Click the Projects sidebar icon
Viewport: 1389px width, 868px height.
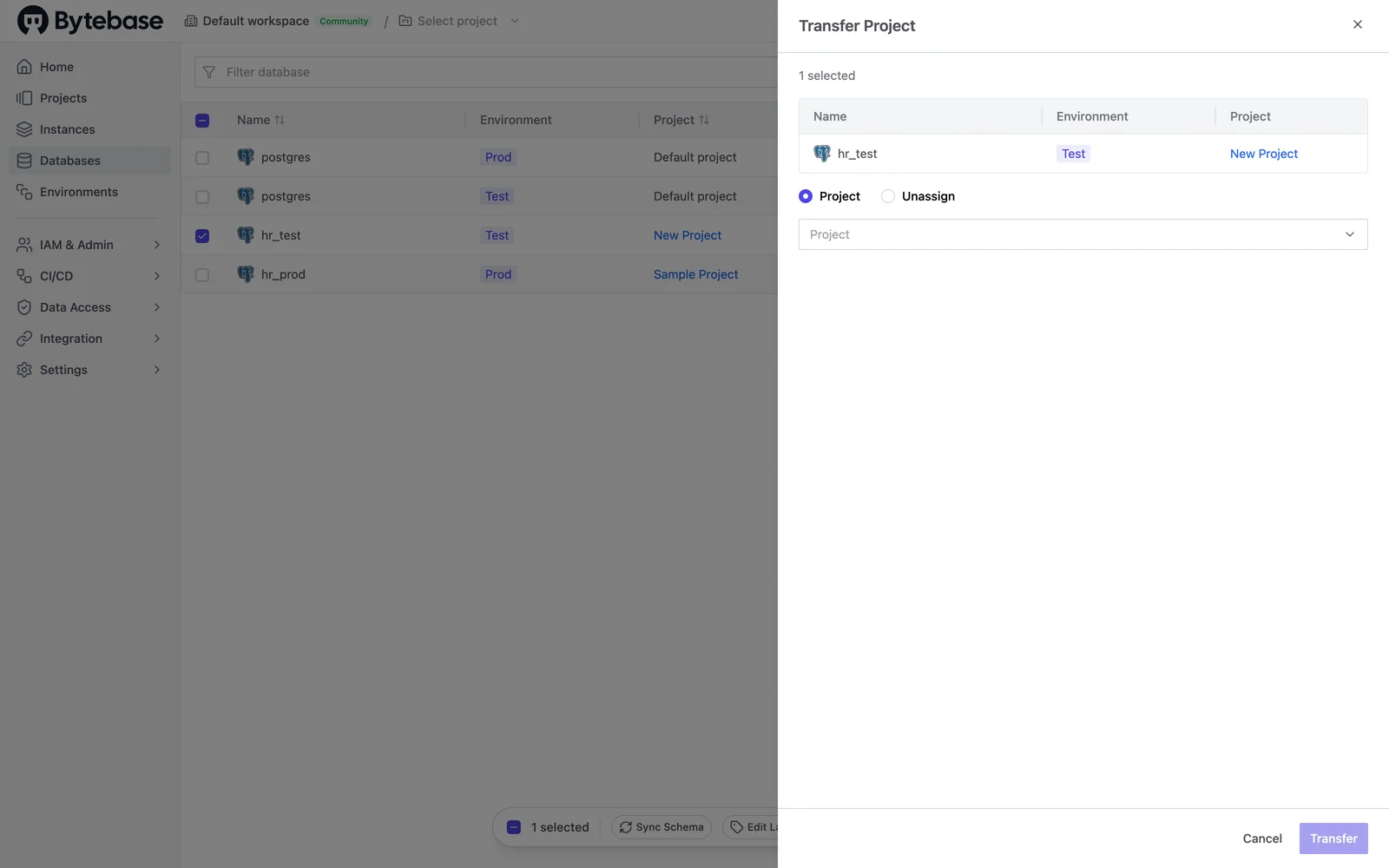click(x=24, y=98)
